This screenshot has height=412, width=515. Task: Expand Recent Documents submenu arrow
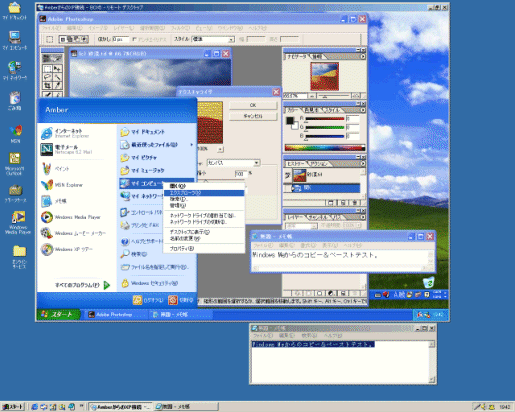(x=192, y=145)
